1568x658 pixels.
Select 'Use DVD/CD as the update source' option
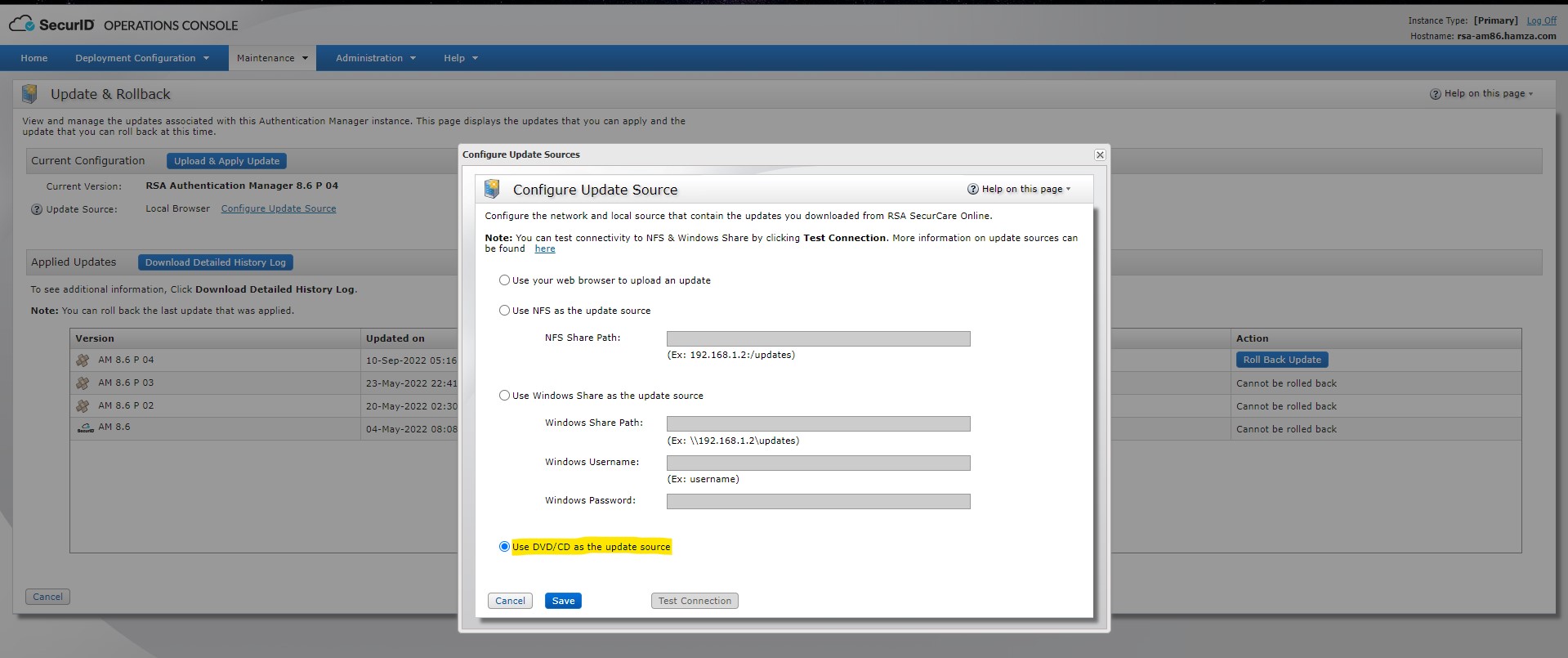(x=504, y=547)
